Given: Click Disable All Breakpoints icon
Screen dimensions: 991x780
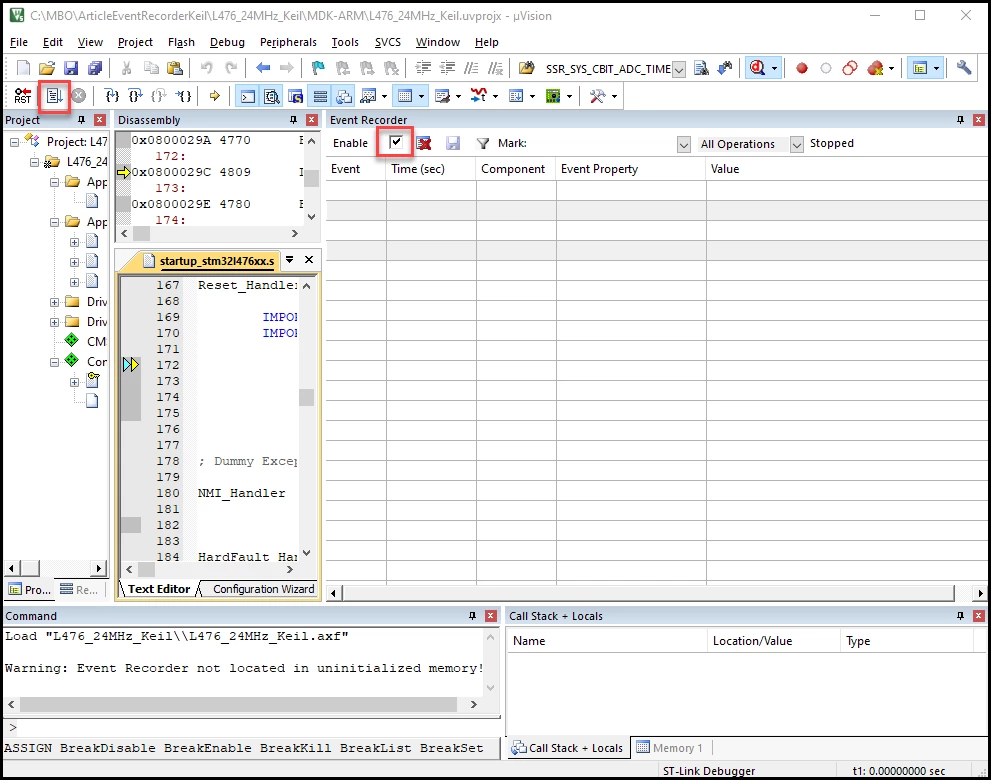Looking at the screenshot, I should coord(850,68).
